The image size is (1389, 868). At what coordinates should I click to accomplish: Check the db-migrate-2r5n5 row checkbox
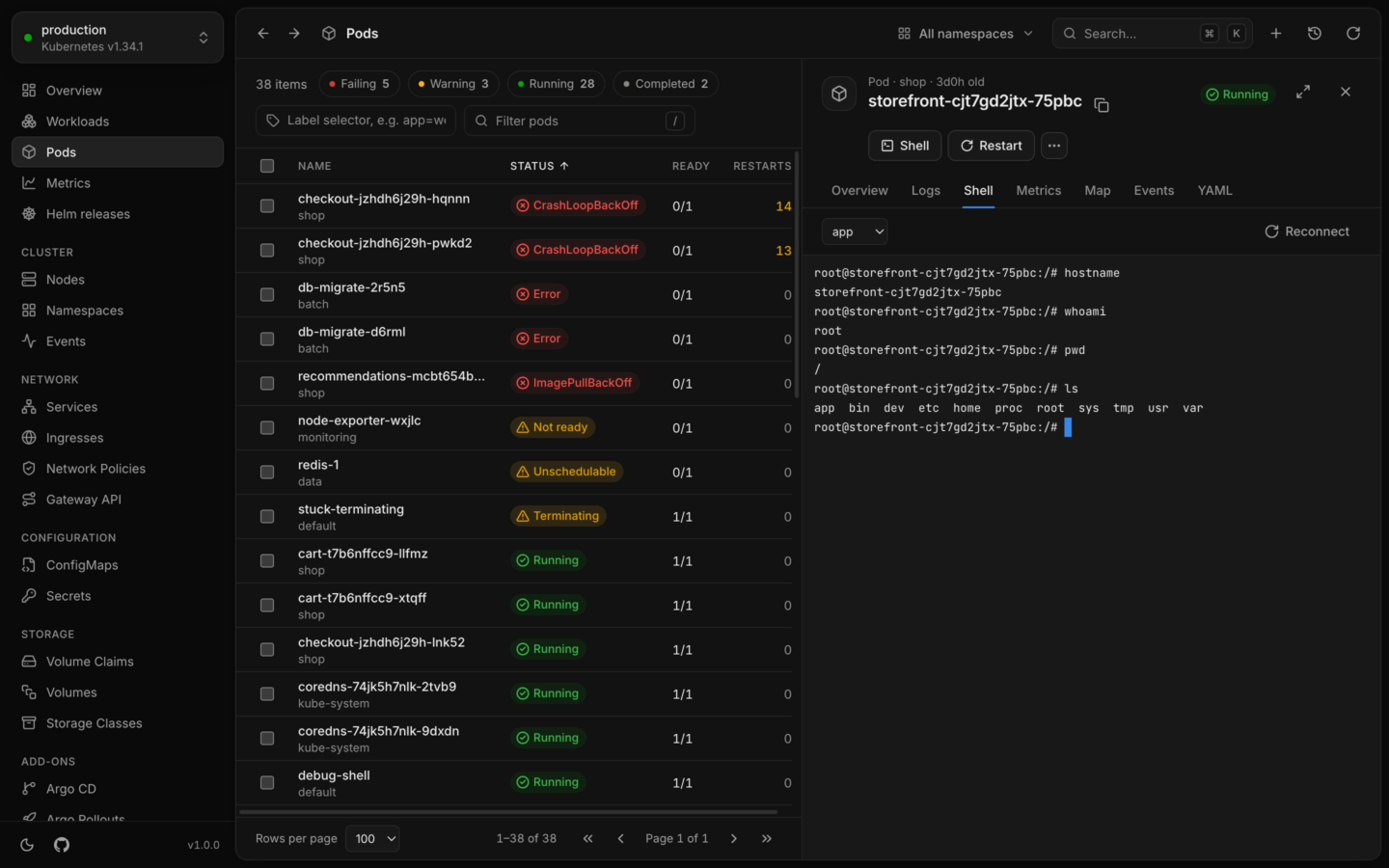[267, 294]
